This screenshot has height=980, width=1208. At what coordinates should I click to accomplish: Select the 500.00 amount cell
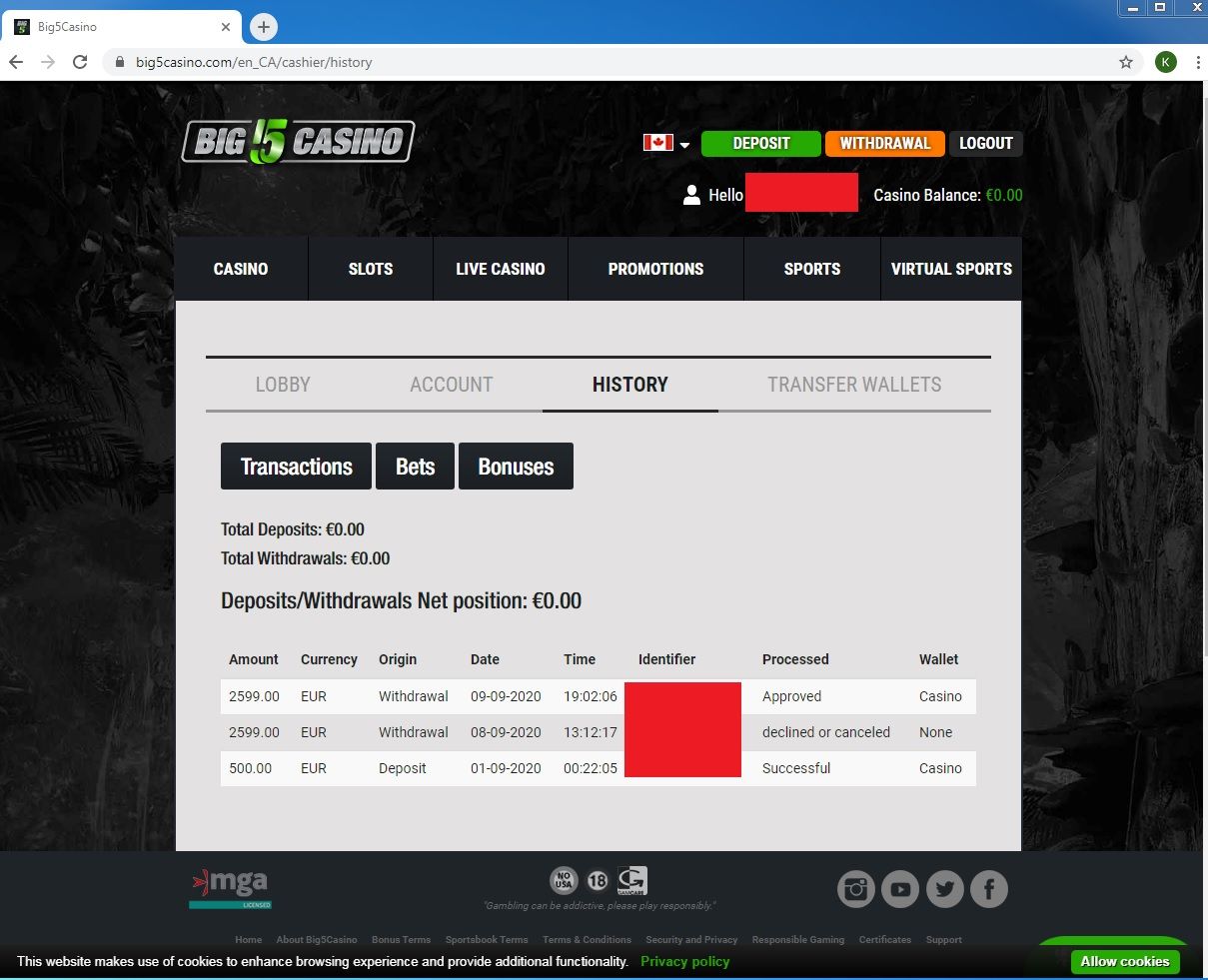click(250, 768)
